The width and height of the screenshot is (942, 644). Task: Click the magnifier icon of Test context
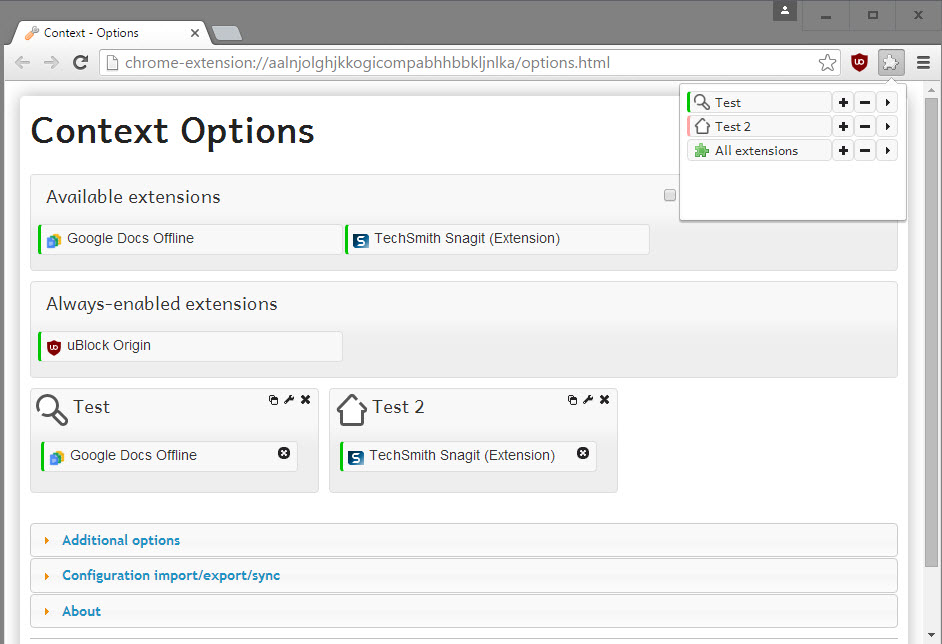pyautogui.click(x=52, y=410)
